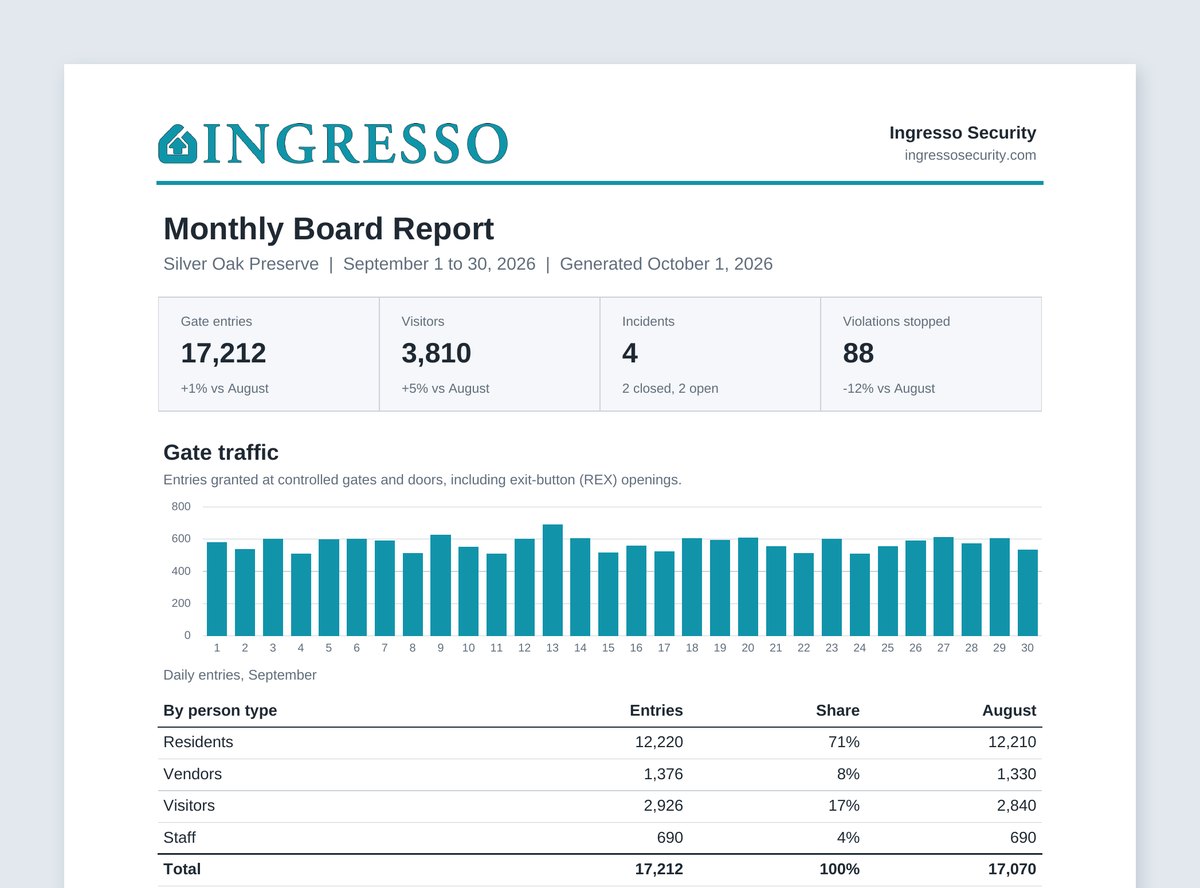Click the Vendors row label

(x=193, y=774)
